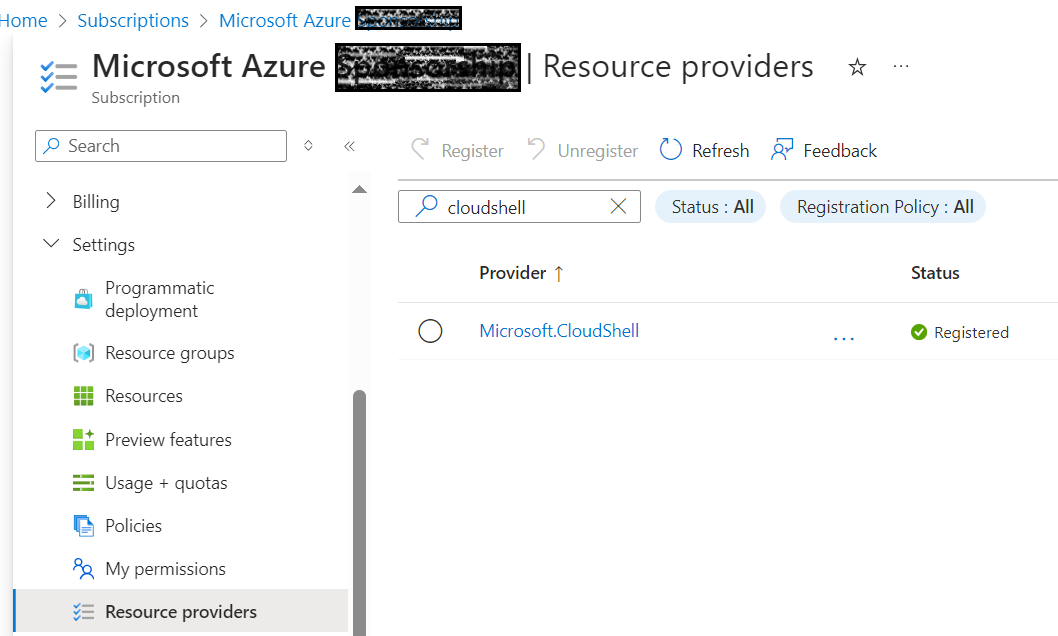This screenshot has height=636, width=1058.
Task: Open the Microsoft.CloudShell provider link
Action: click(559, 330)
